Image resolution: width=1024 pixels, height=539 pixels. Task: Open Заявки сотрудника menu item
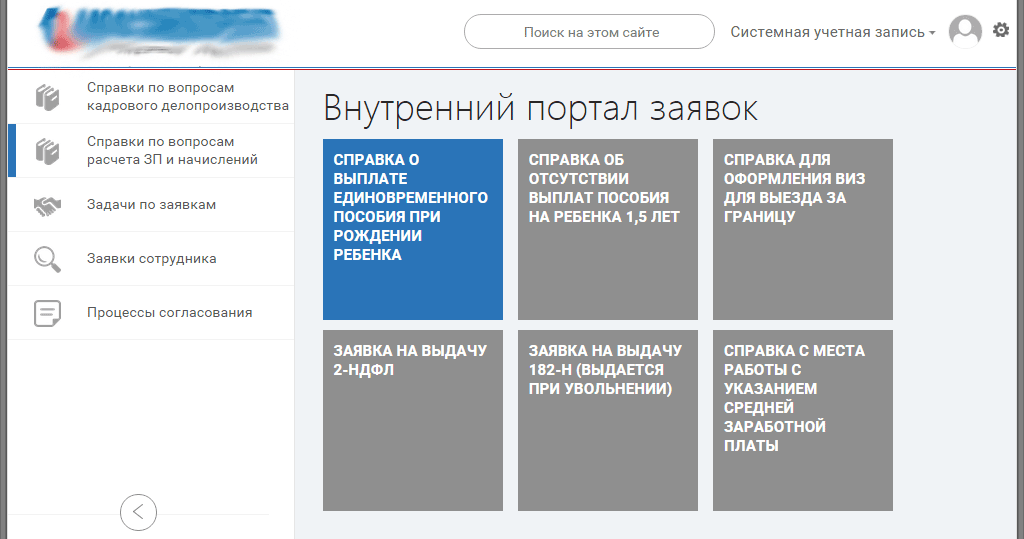[151, 259]
